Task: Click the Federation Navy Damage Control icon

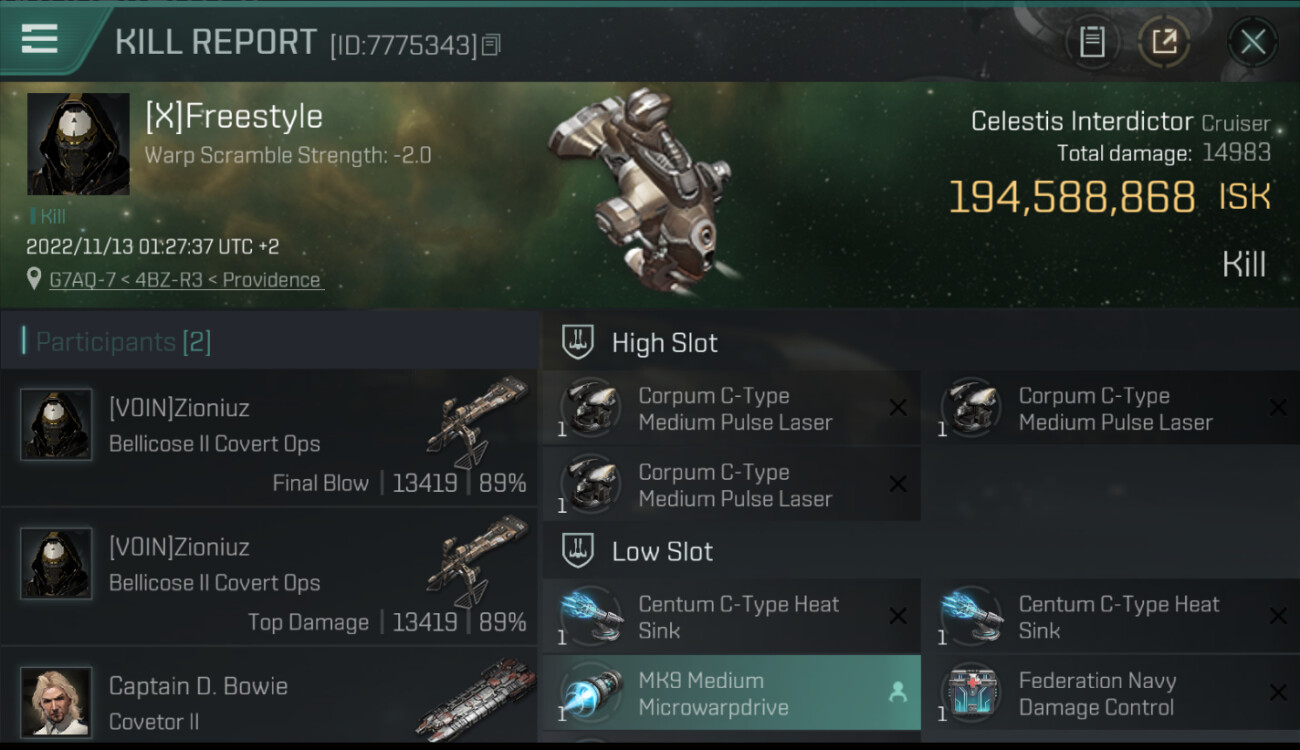Action: point(970,693)
